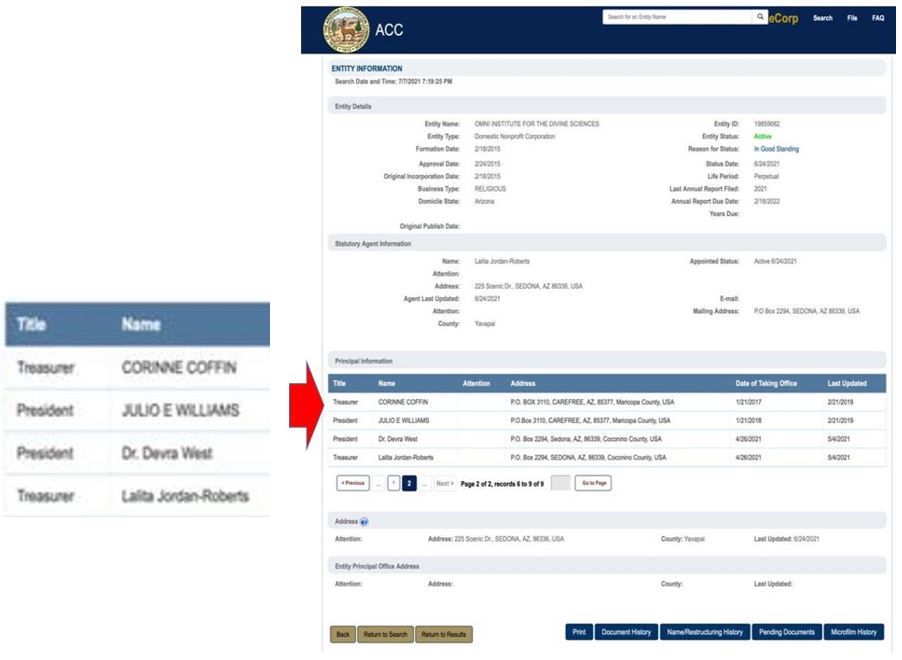Open the File menu in header
The width and height of the screenshot is (902, 660).
(x=852, y=19)
